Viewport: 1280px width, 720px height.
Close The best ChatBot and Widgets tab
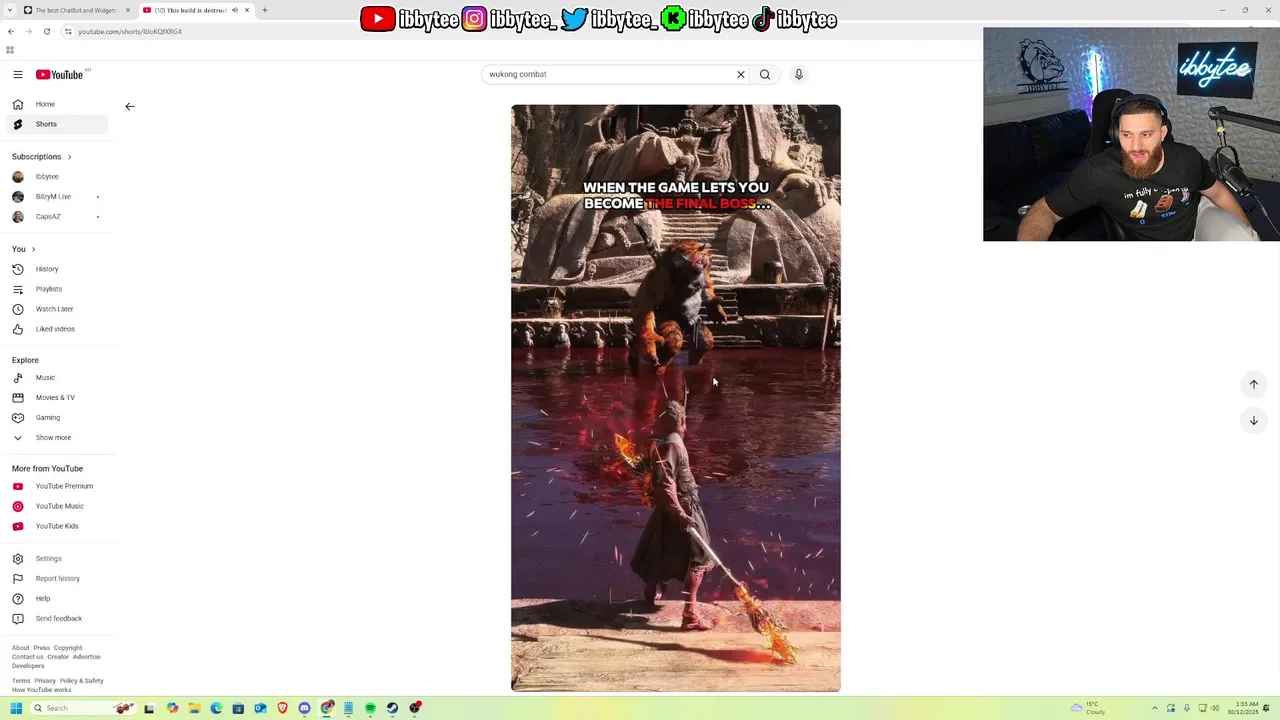pyautogui.click(x=128, y=10)
